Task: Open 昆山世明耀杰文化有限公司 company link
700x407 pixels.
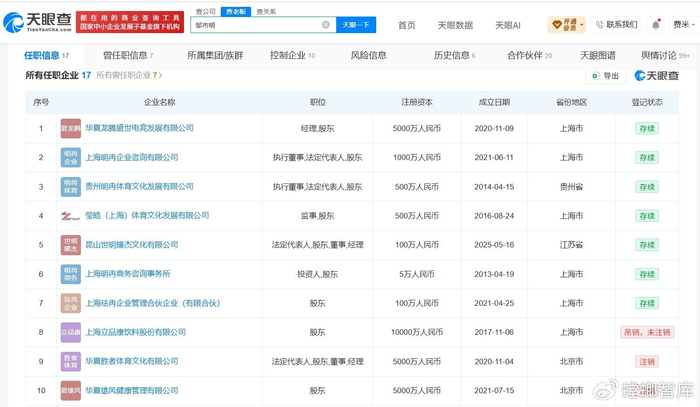Action: point(132,245)
